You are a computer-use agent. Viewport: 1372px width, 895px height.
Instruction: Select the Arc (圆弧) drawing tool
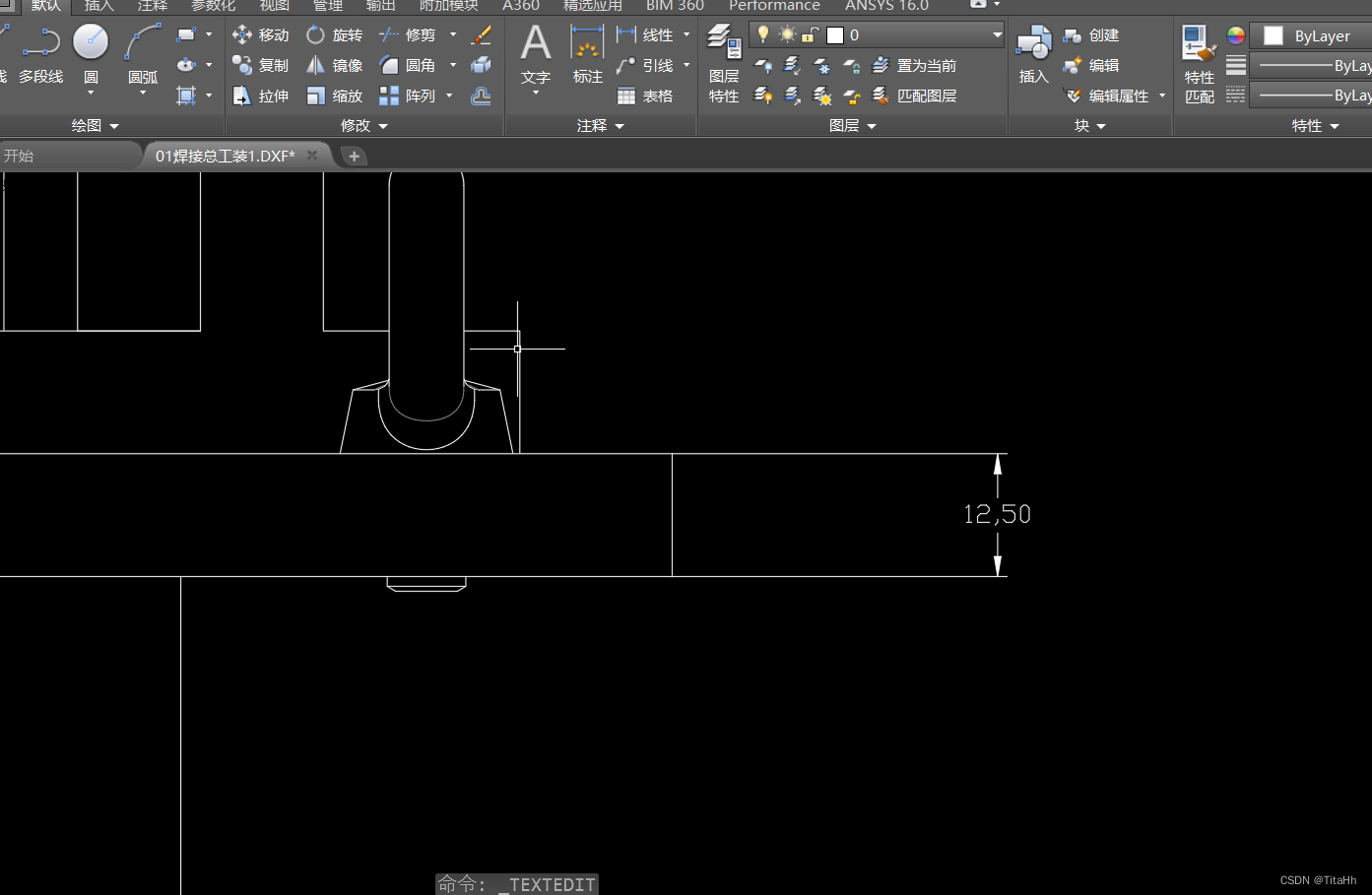[x=143, y=54]
